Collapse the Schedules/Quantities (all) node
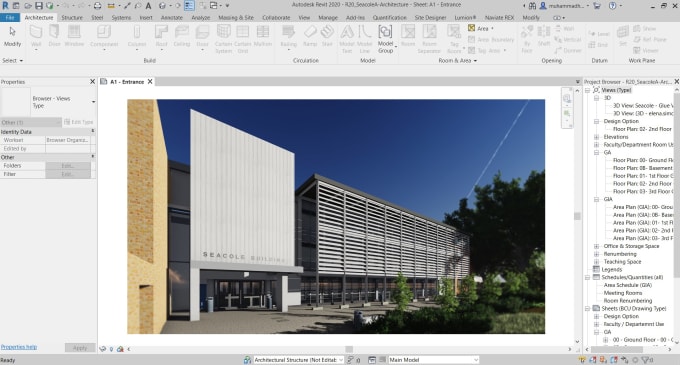Image resolution: width=680 pixels, height=365 pixels. coord(588,277)
